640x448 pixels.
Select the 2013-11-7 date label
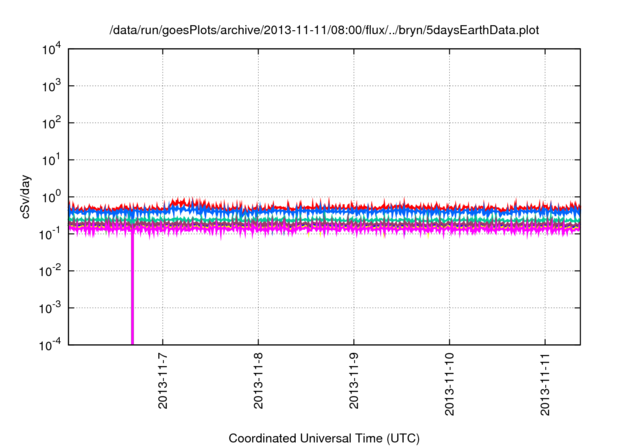coord(163,381)
